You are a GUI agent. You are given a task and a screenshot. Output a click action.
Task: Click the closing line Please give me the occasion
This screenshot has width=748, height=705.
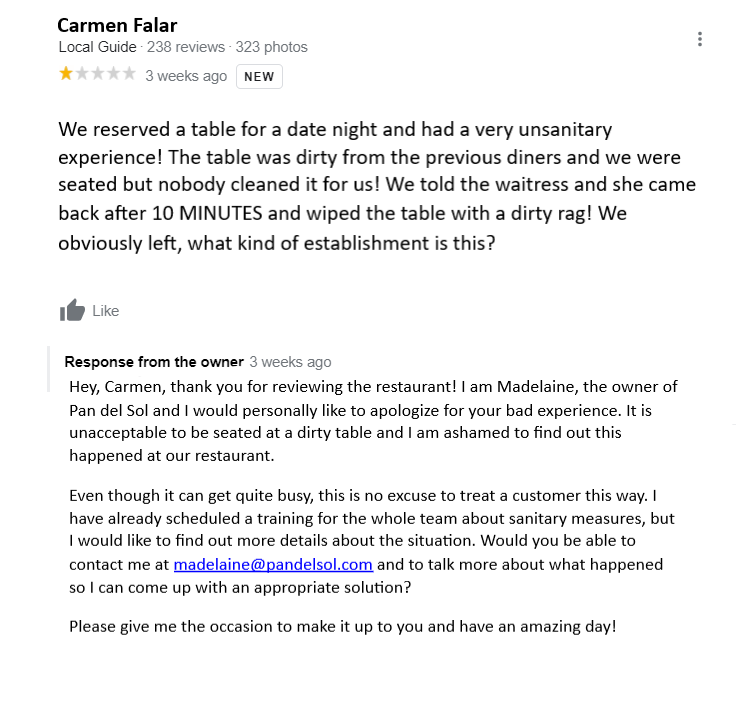(343, 626)
